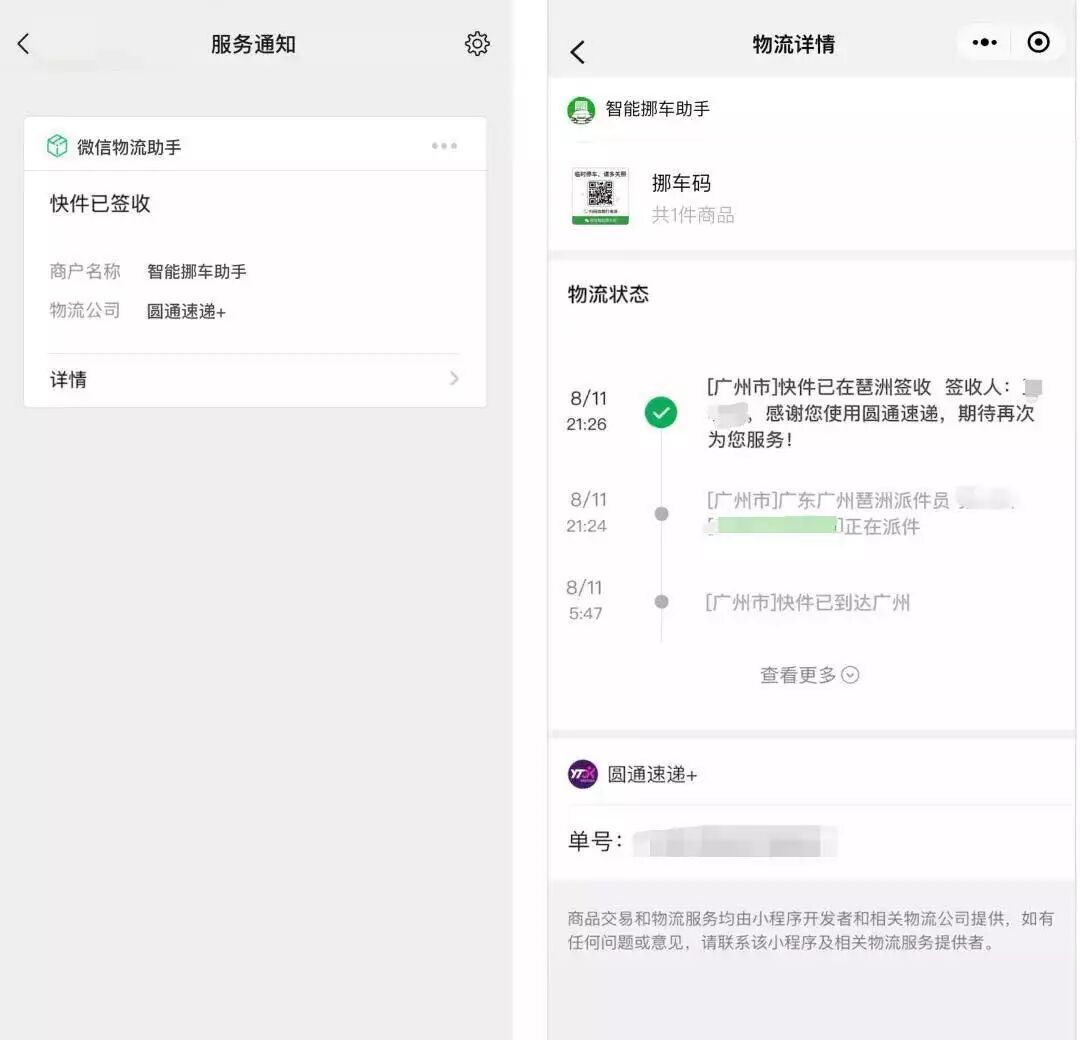Tap the 8/11 21:26 timestamp

[x=587, y=411]
